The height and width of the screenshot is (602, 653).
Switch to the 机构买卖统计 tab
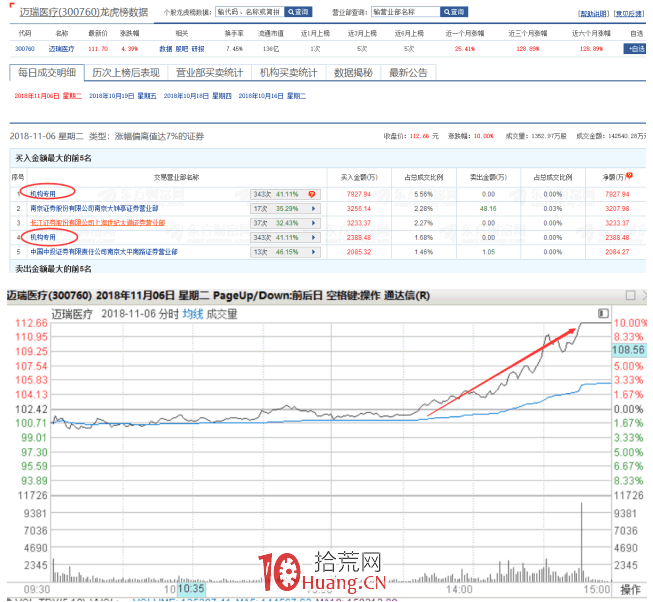tap(289, 73)
